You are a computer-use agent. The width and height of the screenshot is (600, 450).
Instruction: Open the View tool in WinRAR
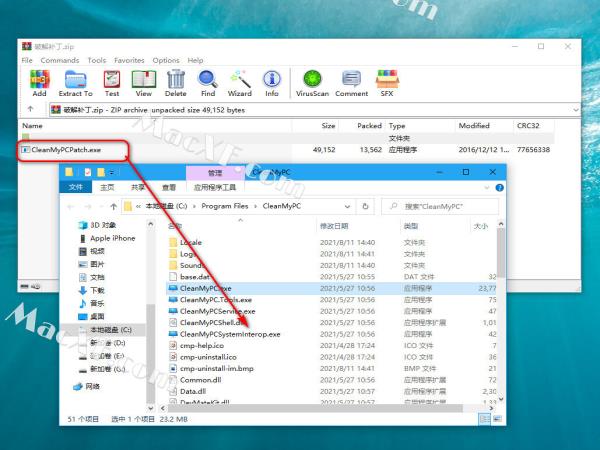point(143,83)
